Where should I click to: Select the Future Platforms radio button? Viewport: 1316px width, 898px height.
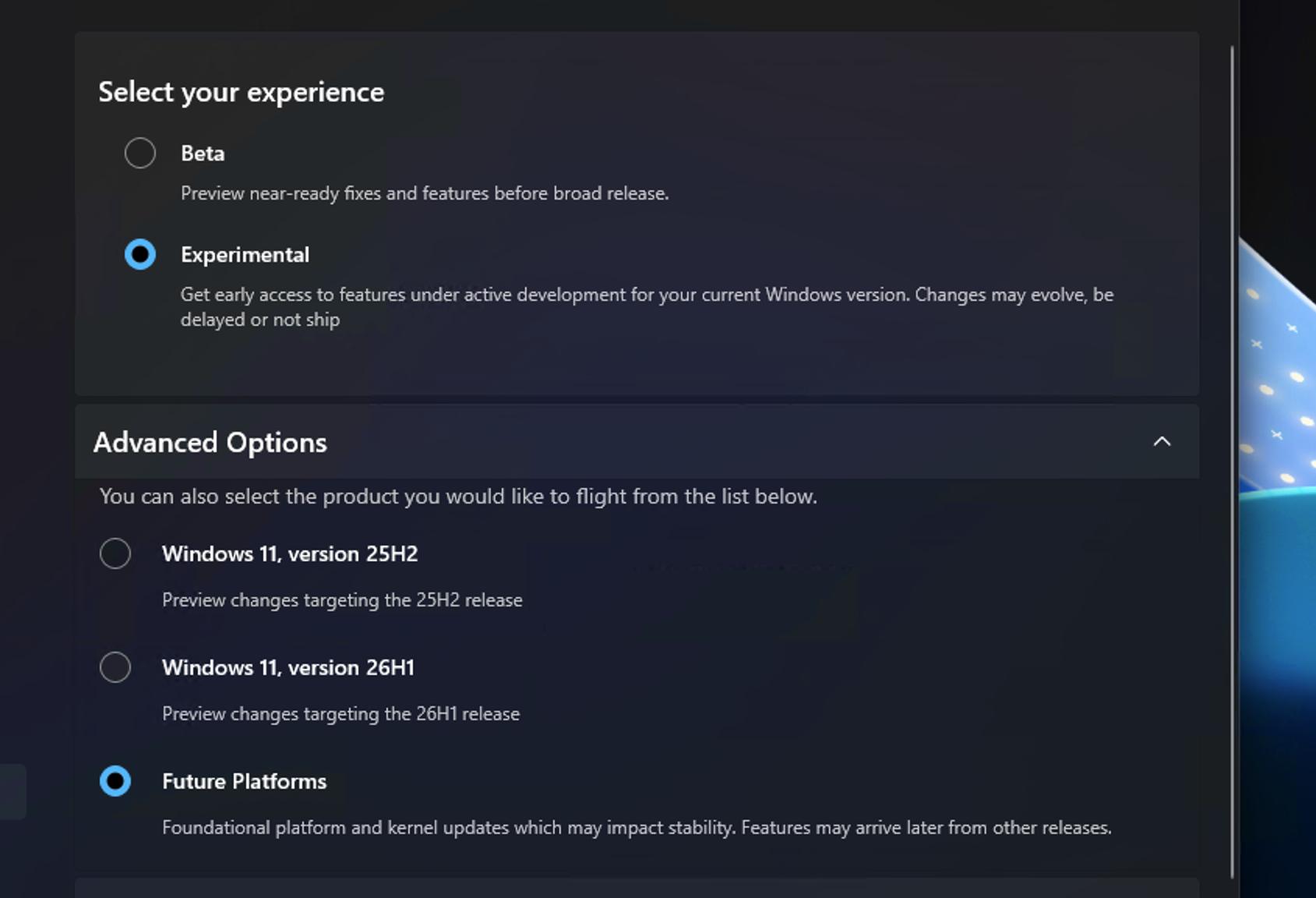point(115,782)
